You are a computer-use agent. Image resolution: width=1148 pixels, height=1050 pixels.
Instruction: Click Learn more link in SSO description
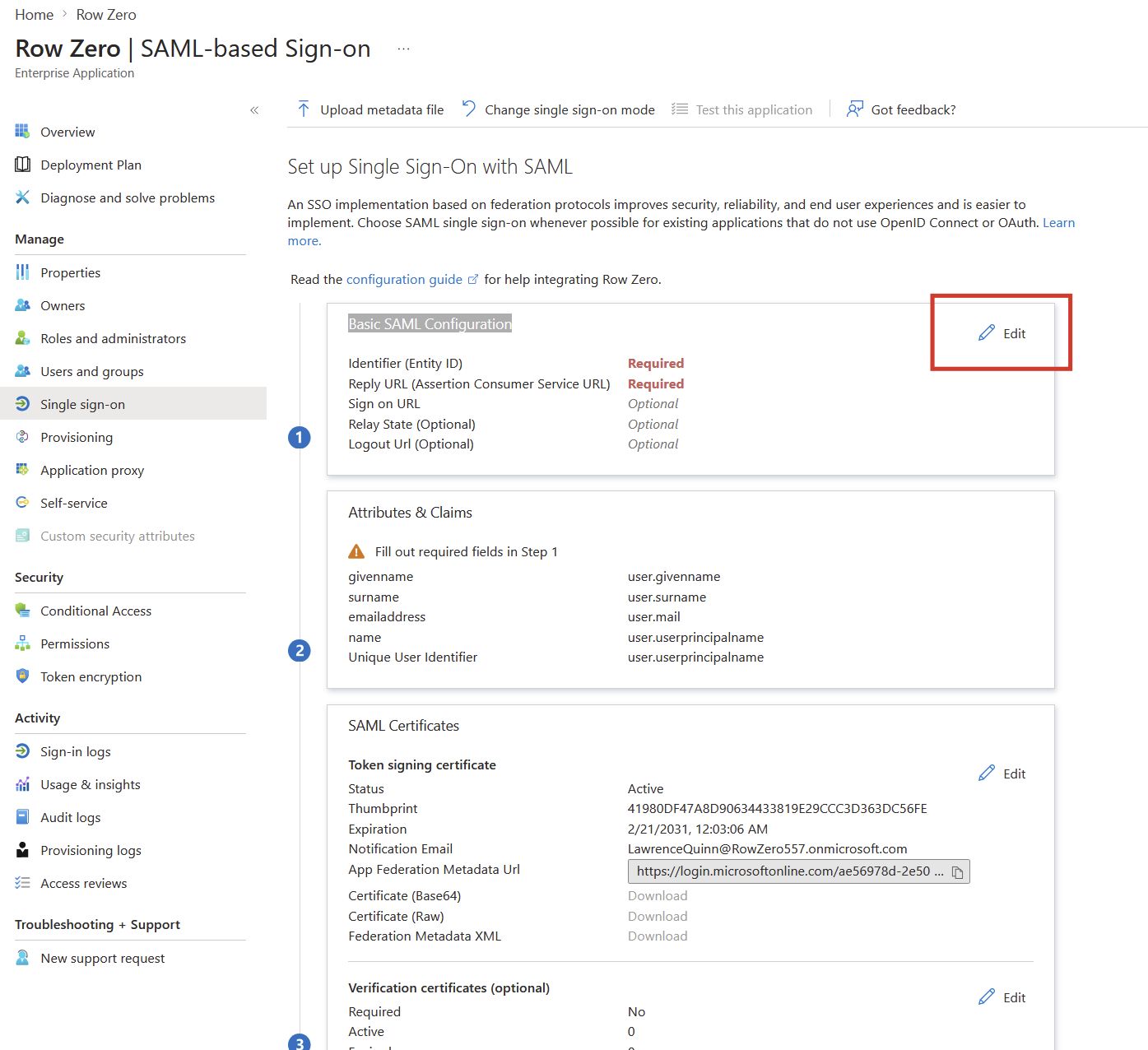(x=1058, y=222)
